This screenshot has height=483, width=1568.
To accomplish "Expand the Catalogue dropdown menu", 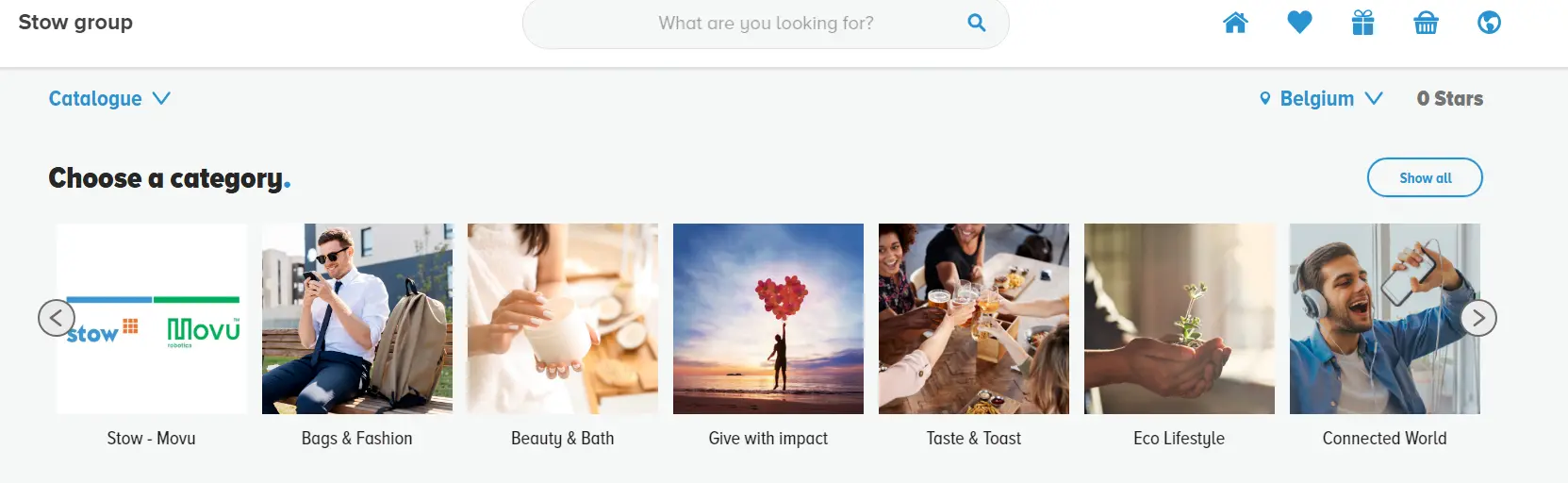I will [109, 98].
